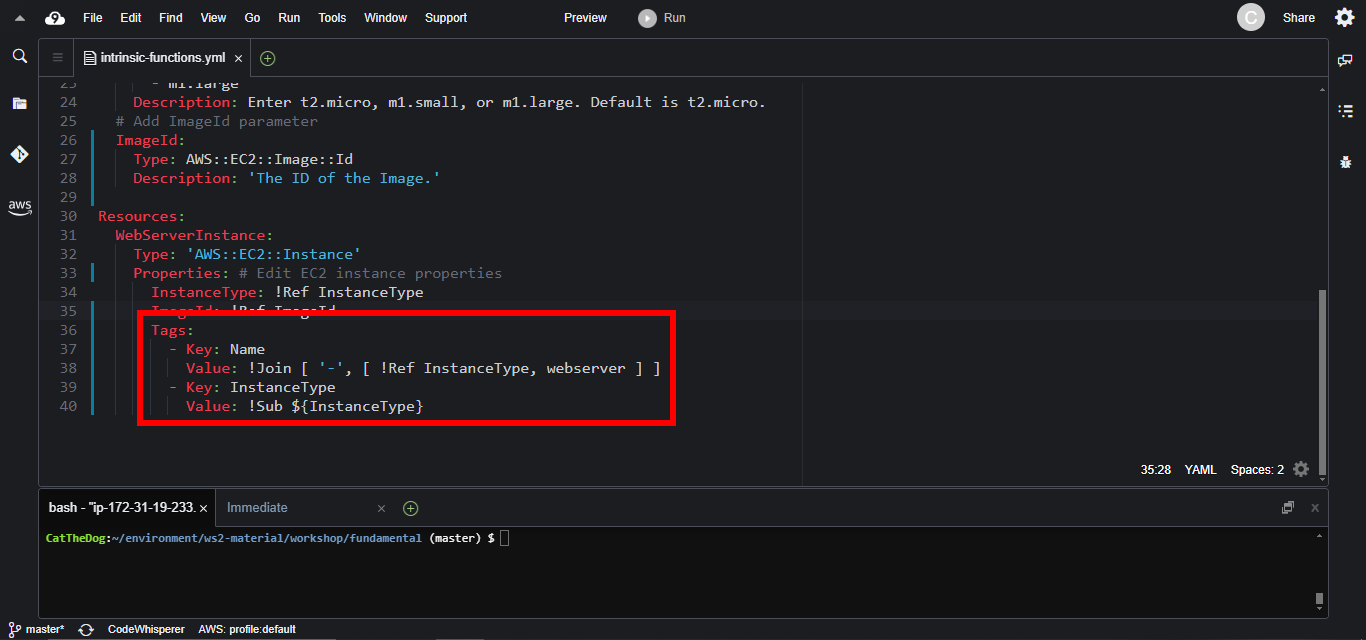Open the Collaborate panel icon

pyautogui.click(x=1345, y=61)
